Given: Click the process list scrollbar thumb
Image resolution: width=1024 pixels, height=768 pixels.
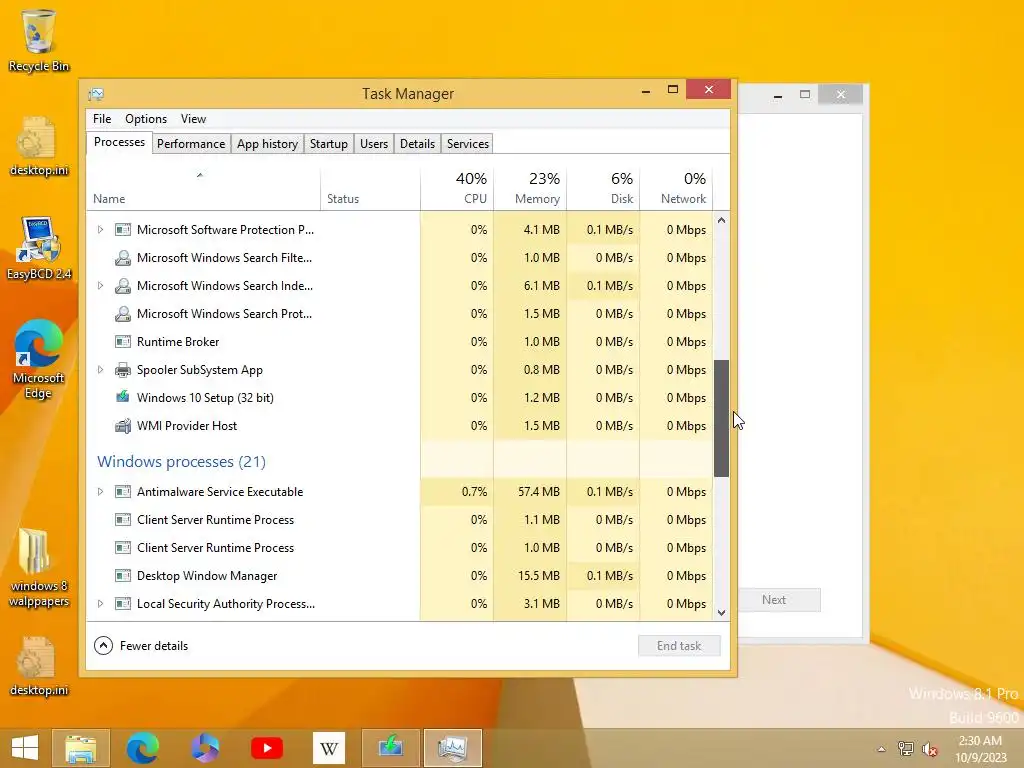Looking at the screenshot, I should click(721, 418).
